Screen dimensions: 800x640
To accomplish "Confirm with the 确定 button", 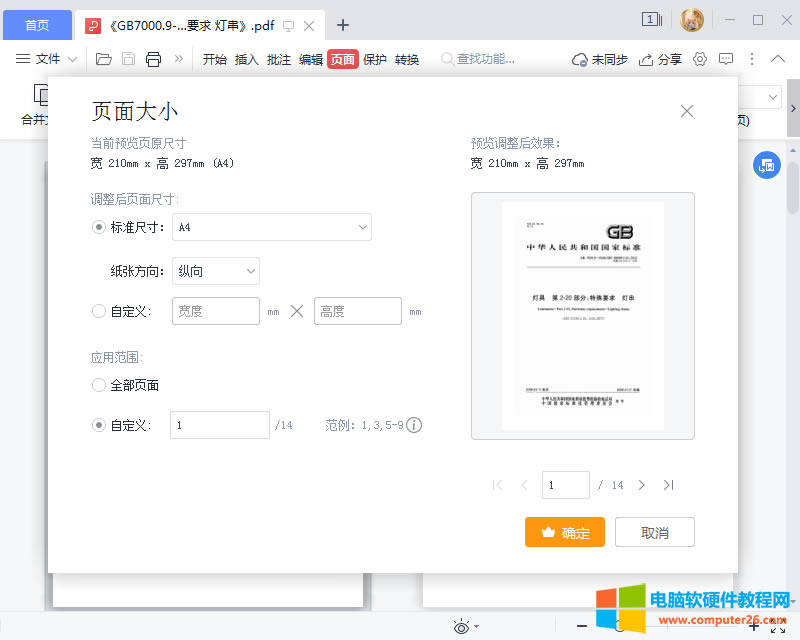I will click(564, 532).
